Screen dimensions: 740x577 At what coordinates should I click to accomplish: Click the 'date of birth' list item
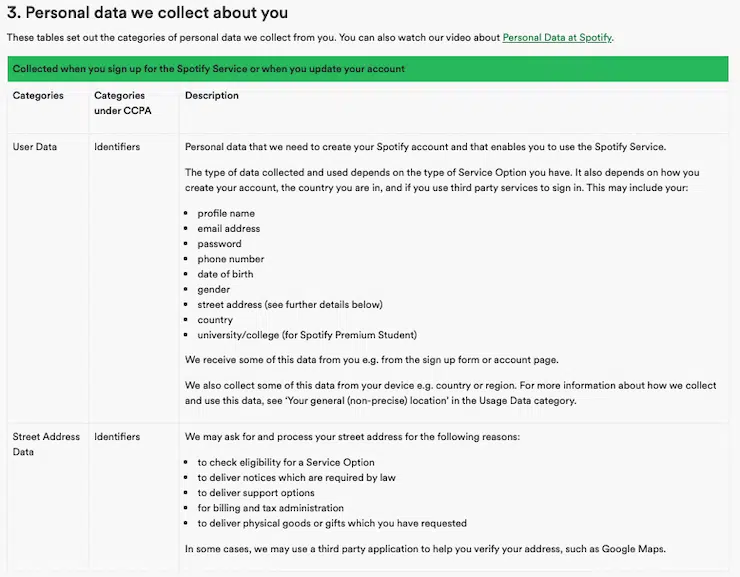coord(225,274)
